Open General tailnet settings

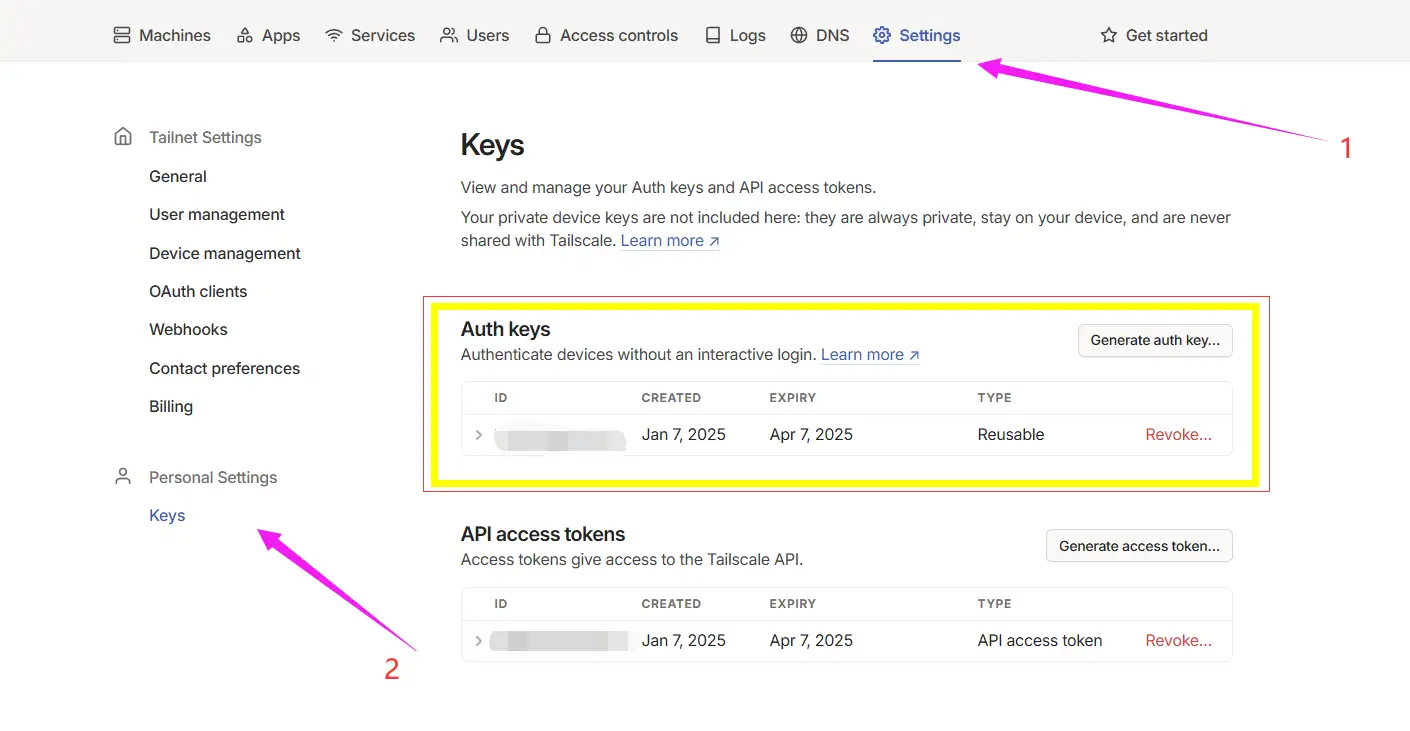178,176
